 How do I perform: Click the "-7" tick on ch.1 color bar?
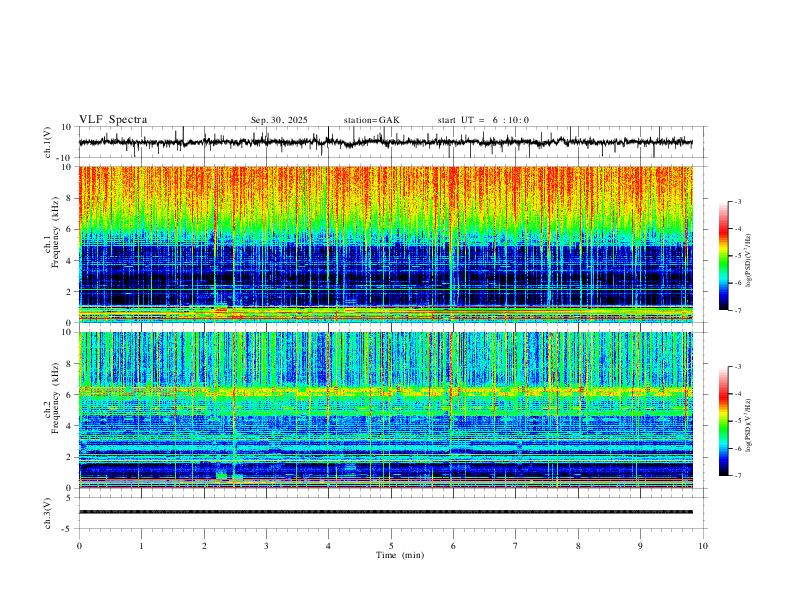point(737,310)
